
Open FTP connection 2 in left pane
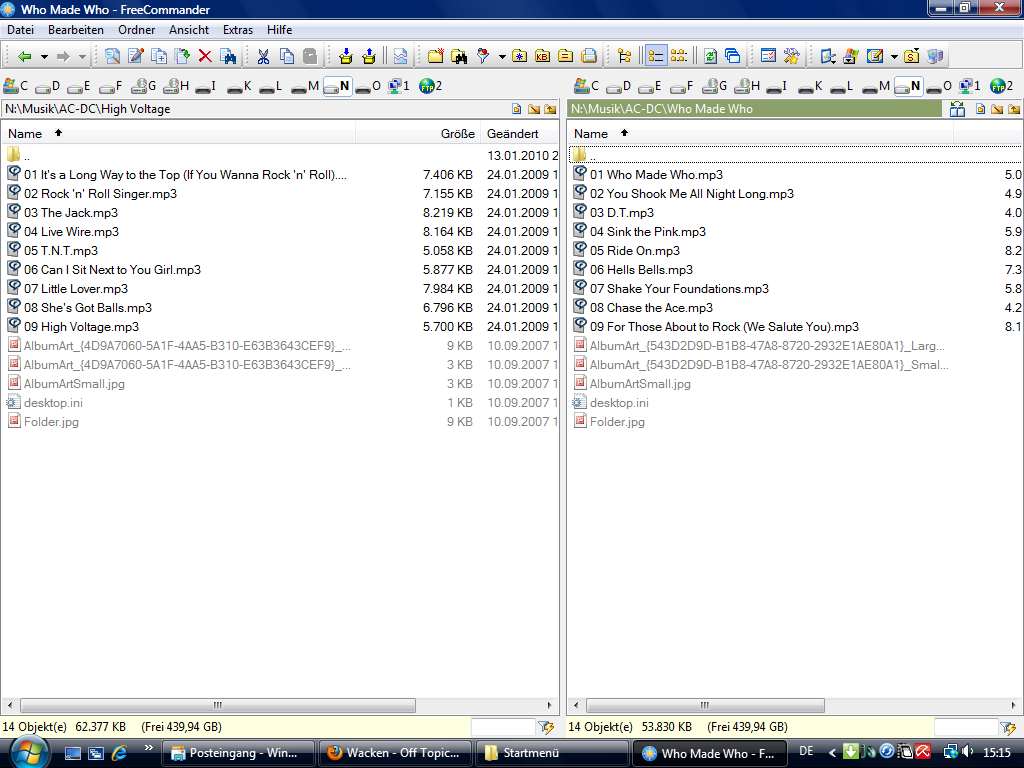tap(430, 86)
